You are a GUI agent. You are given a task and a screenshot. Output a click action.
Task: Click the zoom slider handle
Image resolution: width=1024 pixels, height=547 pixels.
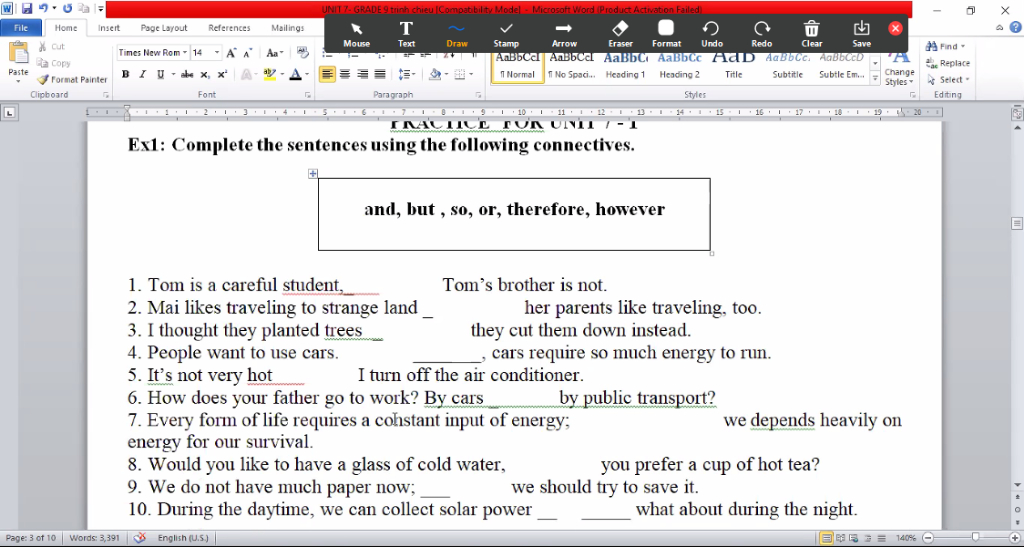coord(975,538)
